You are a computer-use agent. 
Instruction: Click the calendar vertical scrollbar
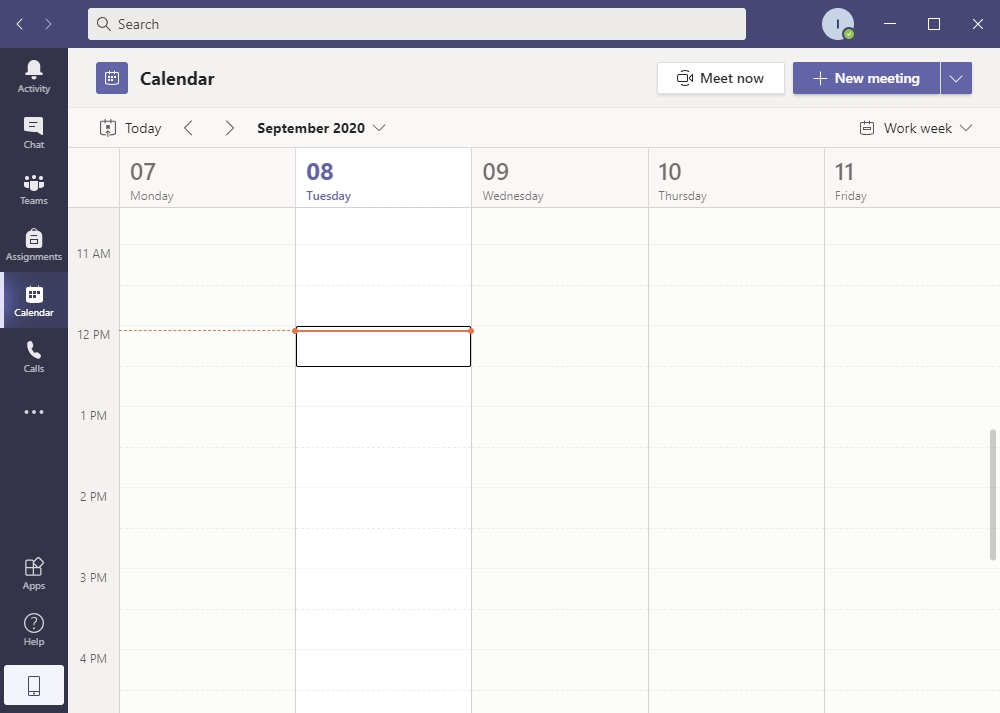tap(993, 494)
